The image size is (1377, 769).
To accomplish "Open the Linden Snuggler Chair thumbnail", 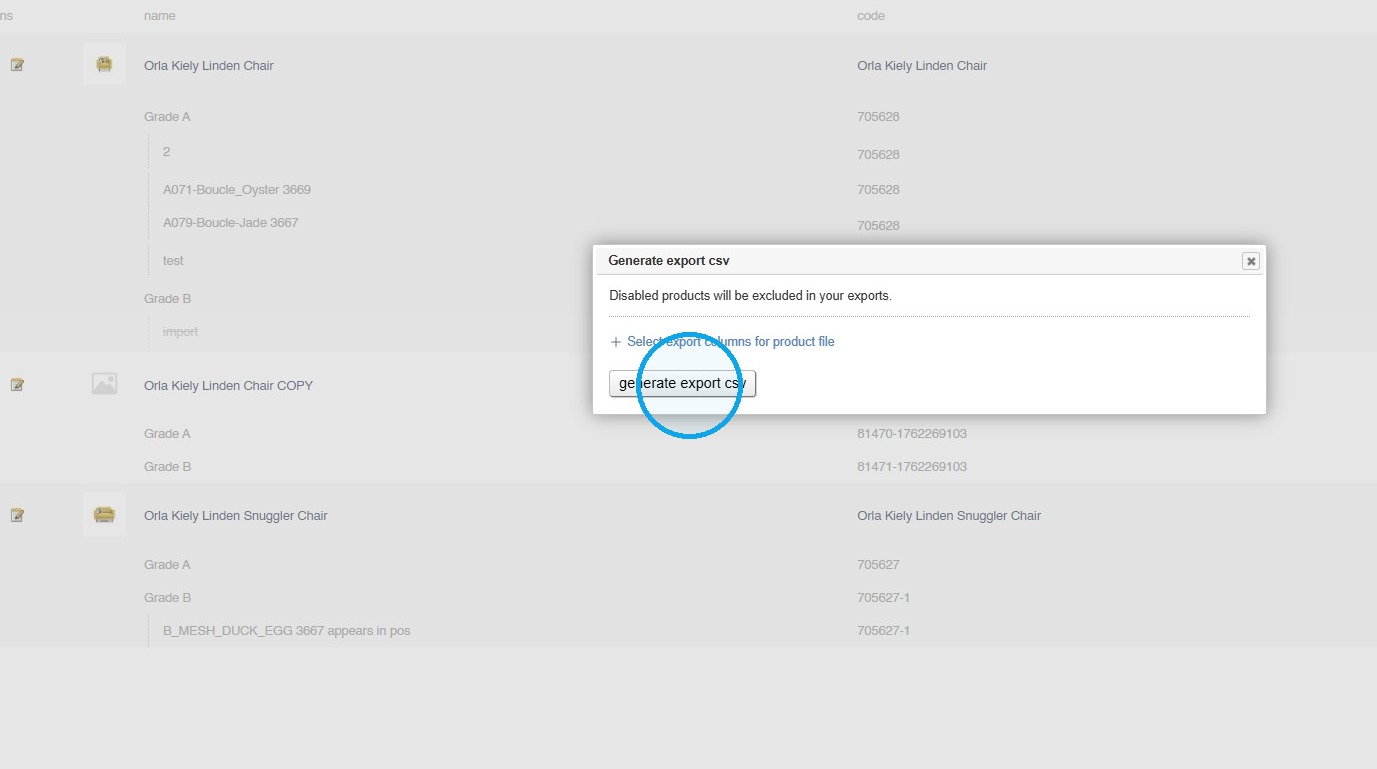I will tap(104, 514).
